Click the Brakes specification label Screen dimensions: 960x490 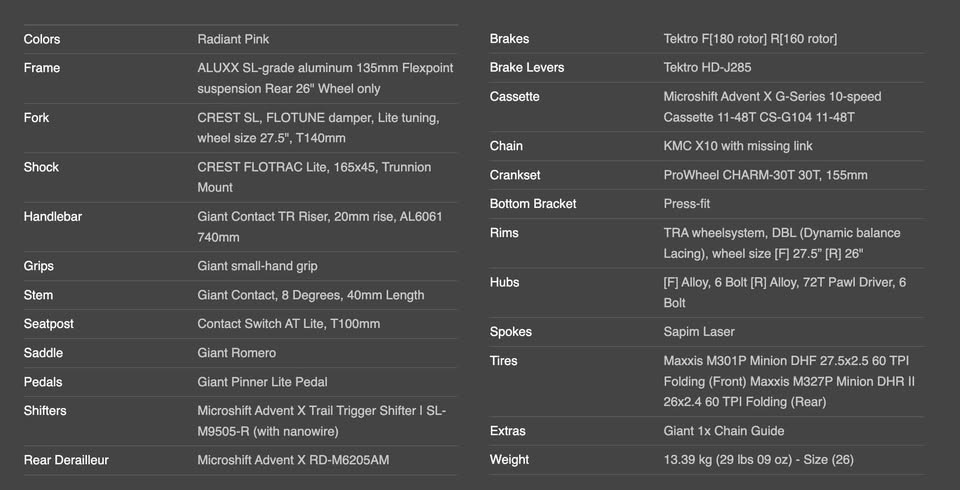[x=509, y=39]
